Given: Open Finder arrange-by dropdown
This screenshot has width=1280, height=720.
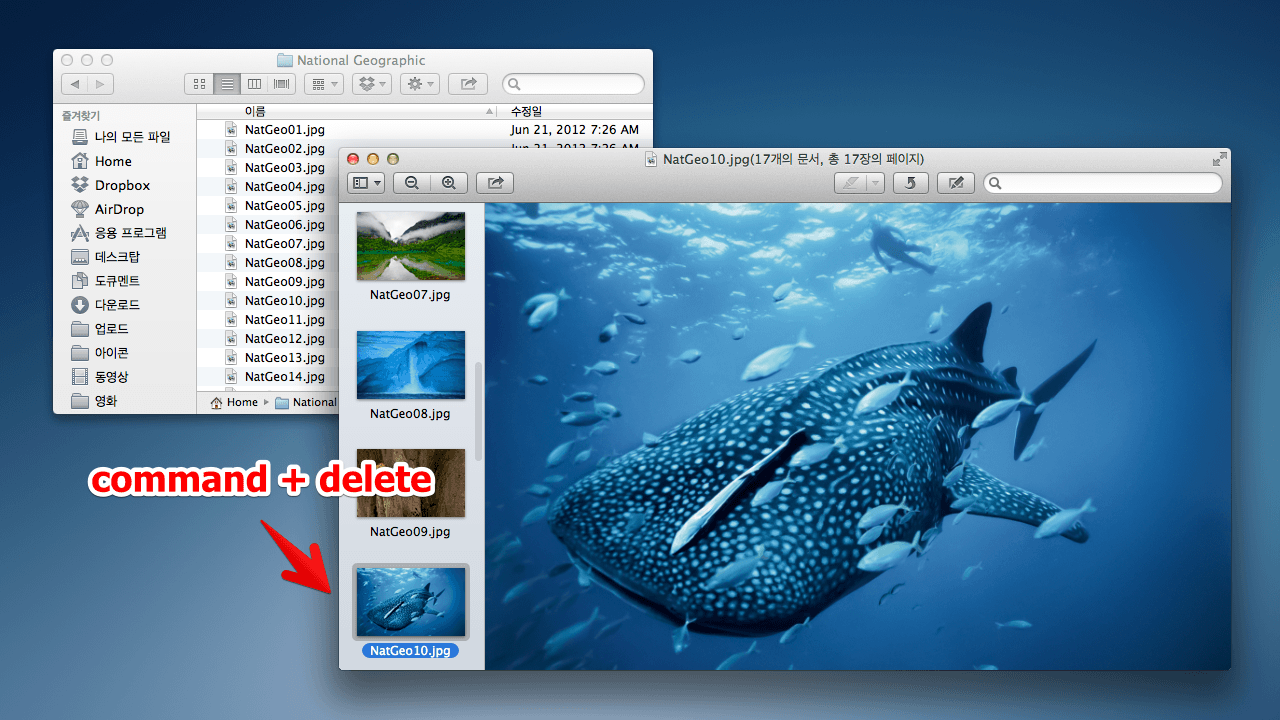Looking at the screenshot, I should [x=324, y=84].
